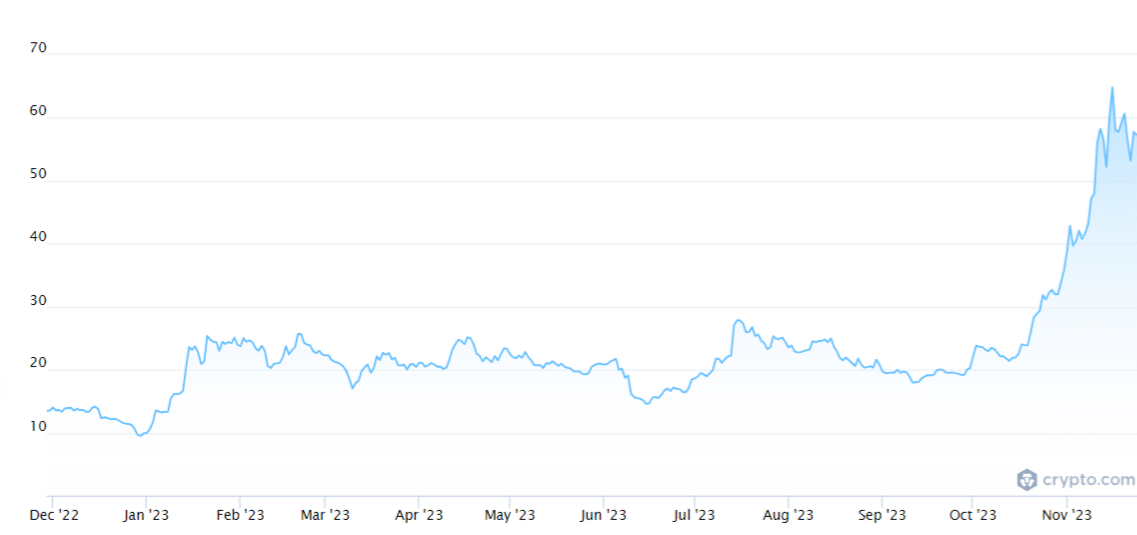The image size is (1137, 535).
Task: Click the Jul '23 x-axis label
Action: point(694,515)
